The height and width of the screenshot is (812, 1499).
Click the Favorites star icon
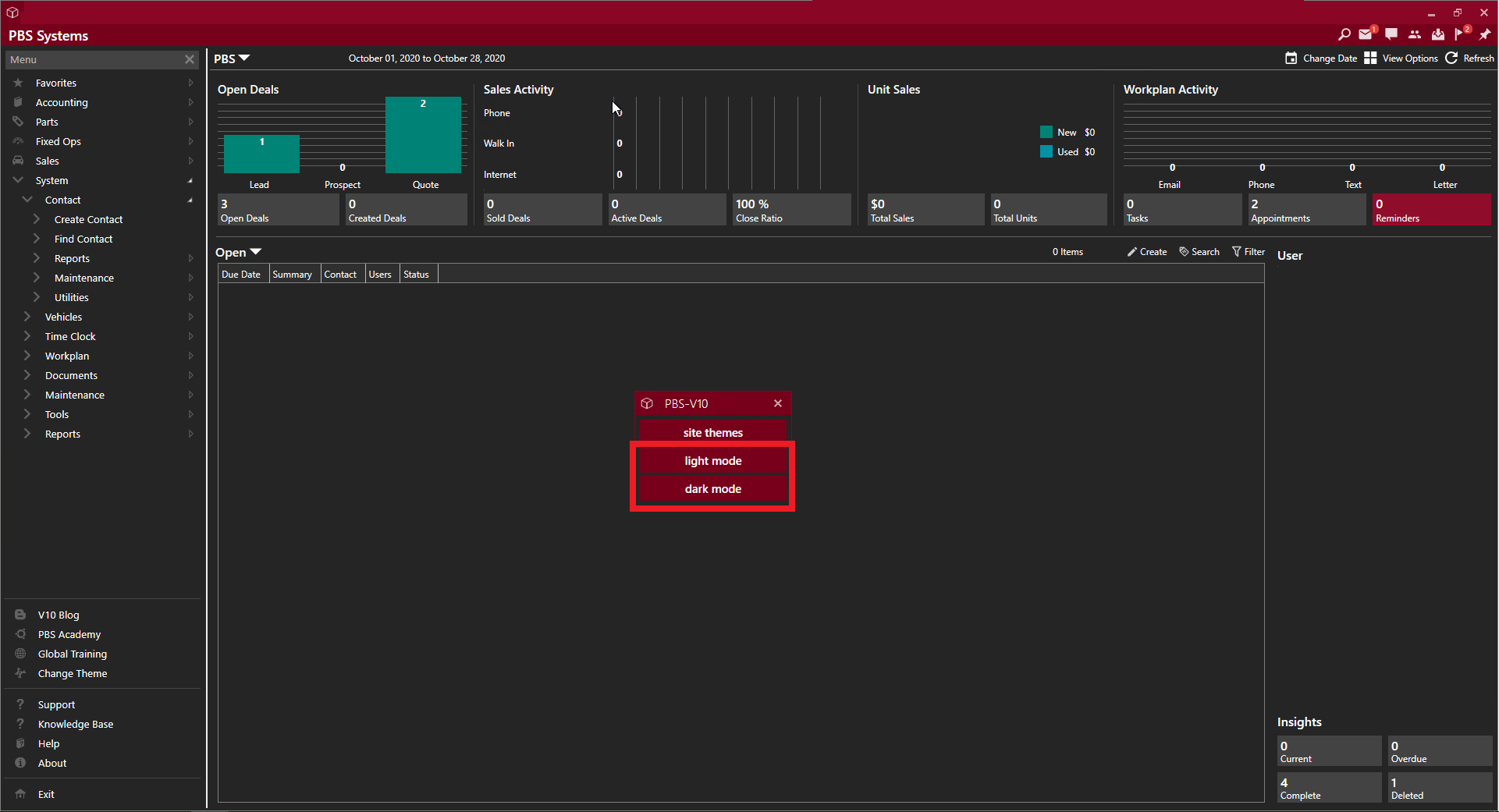[19, 83]
